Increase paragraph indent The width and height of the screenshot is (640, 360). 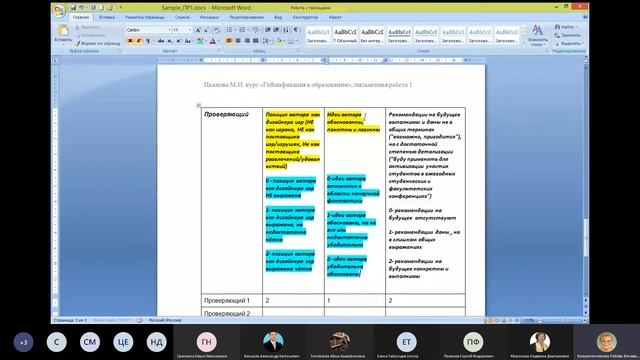point(276,30)
